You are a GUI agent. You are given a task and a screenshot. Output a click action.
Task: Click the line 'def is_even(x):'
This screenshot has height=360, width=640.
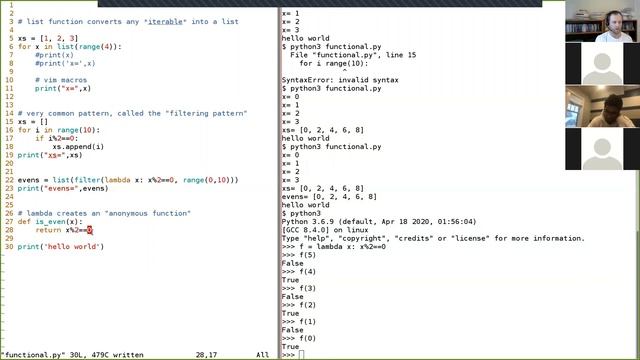[50, 222]
